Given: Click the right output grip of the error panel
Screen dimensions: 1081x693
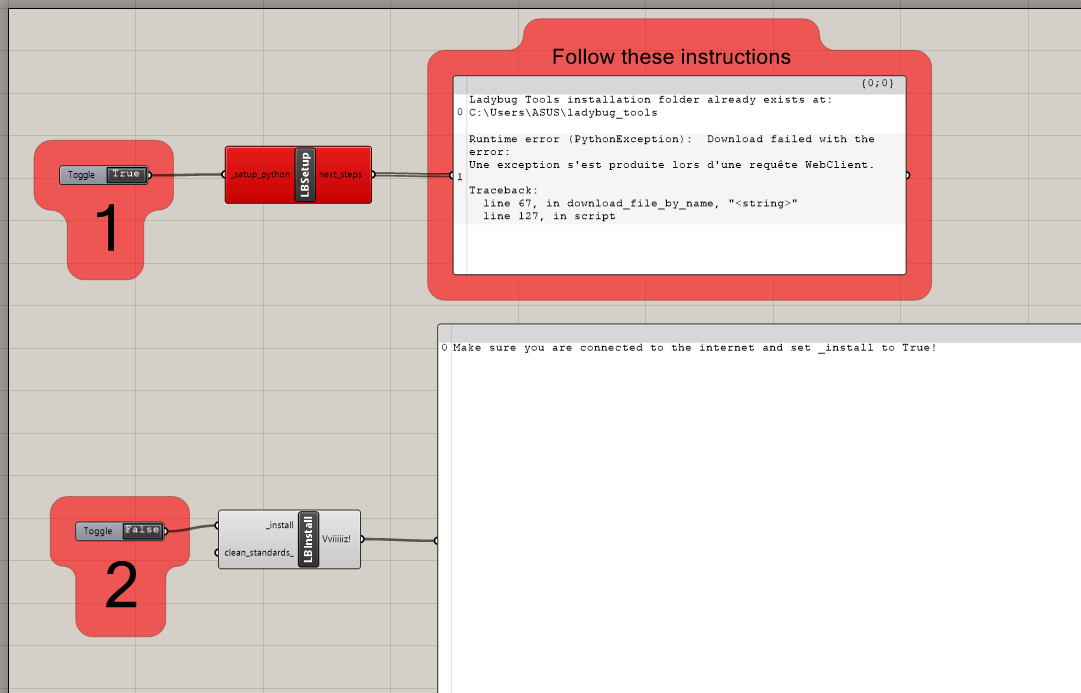Looking at the screenshot, I should [907, 175].
